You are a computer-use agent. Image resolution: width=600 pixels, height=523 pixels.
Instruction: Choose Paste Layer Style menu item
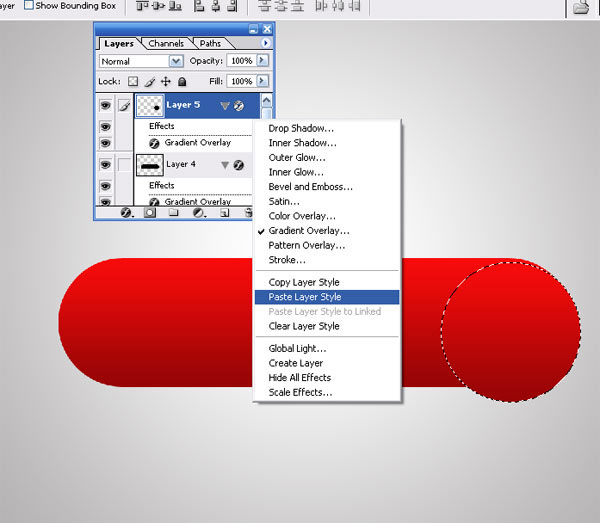point(305,297)
